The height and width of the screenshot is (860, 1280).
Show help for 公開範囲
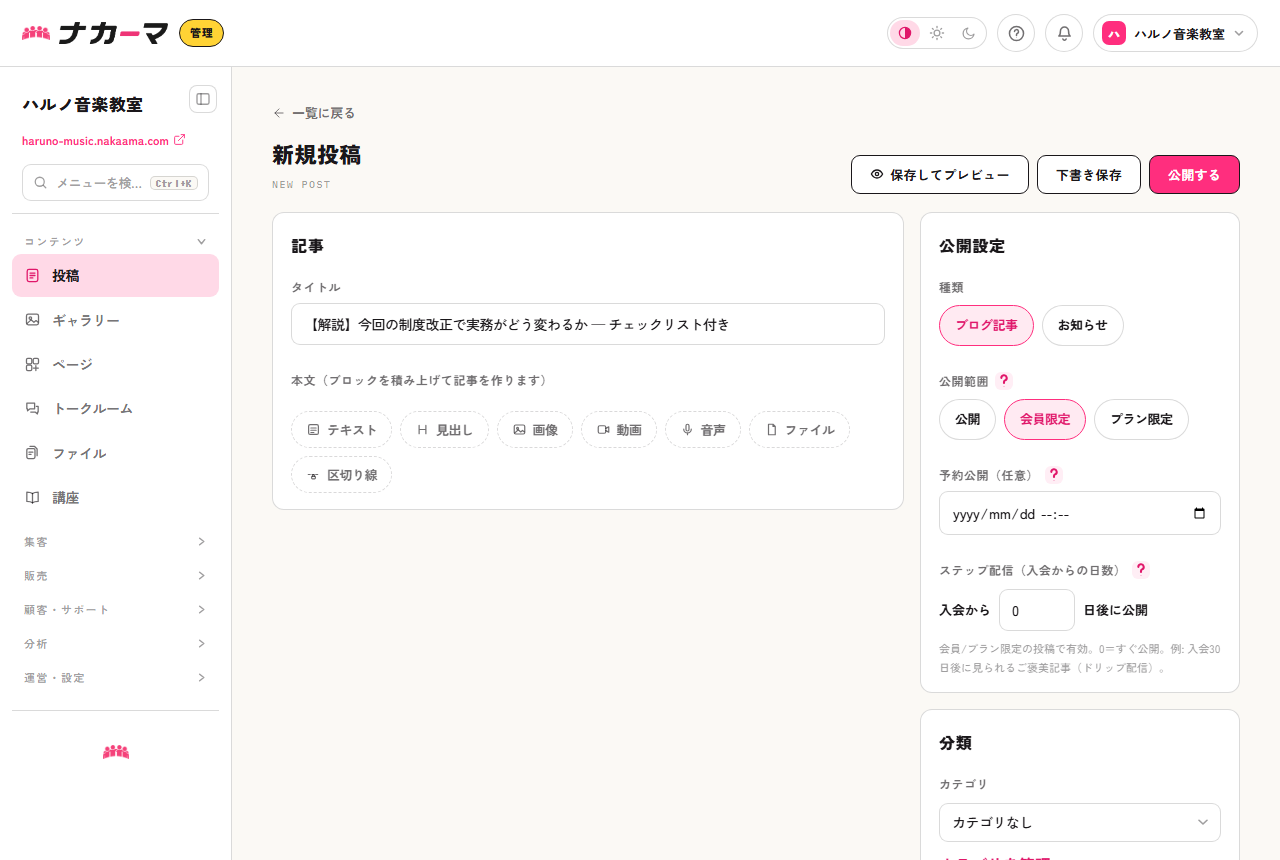1004,380
